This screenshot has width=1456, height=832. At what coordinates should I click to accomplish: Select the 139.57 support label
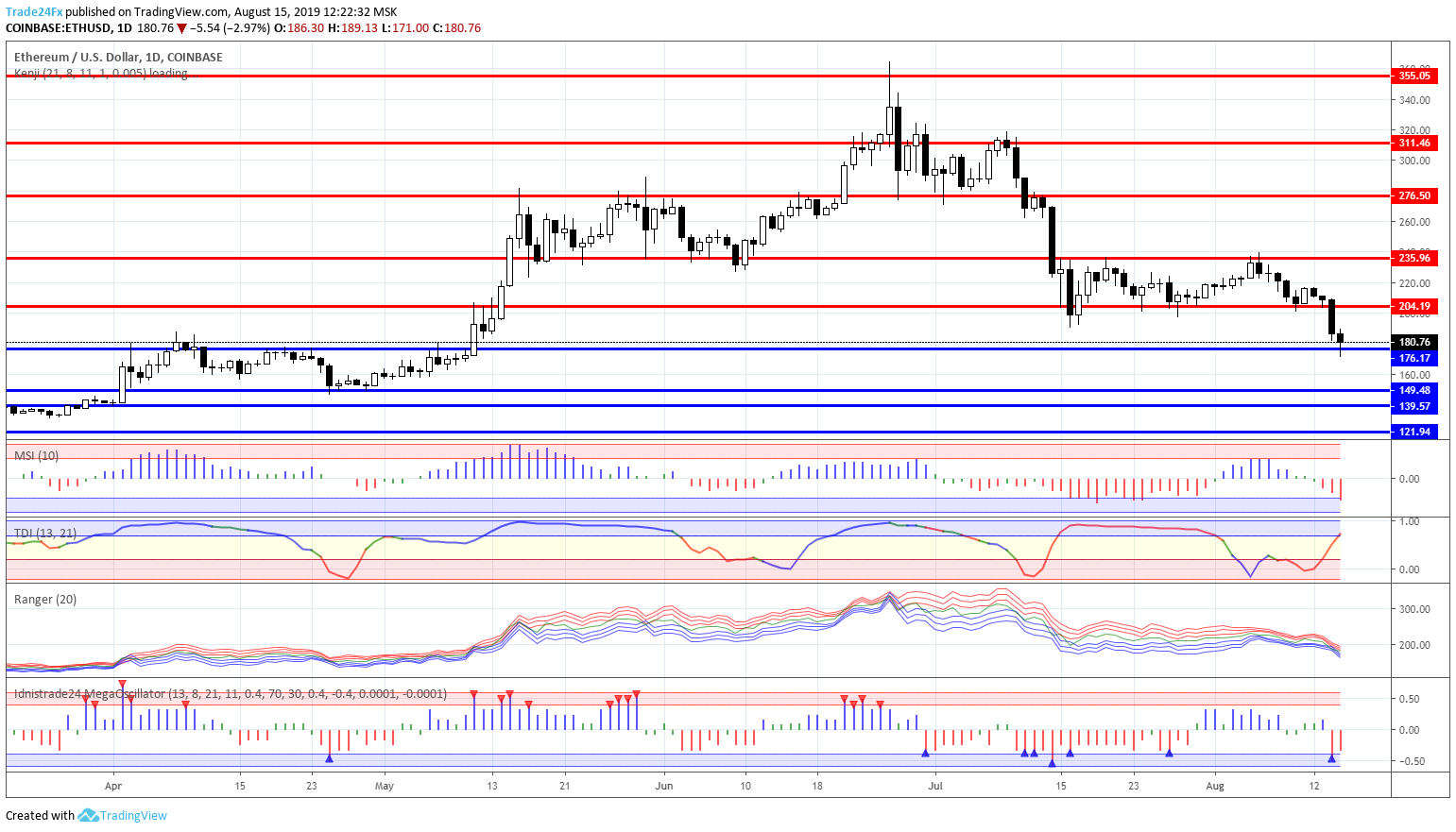pyautogui.click(x=1414, y=406)
